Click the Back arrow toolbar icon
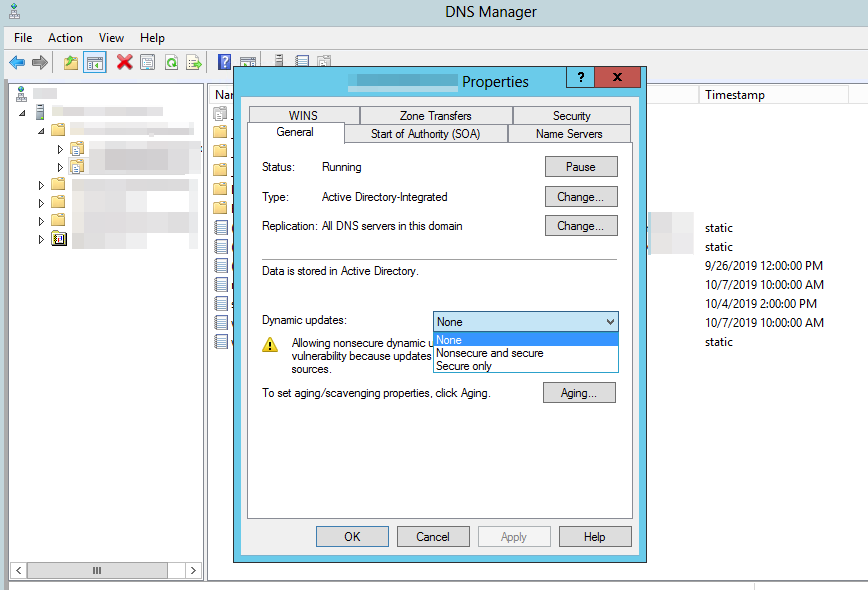Viewport: 868px width, 590px height. [x=17, y=63]
